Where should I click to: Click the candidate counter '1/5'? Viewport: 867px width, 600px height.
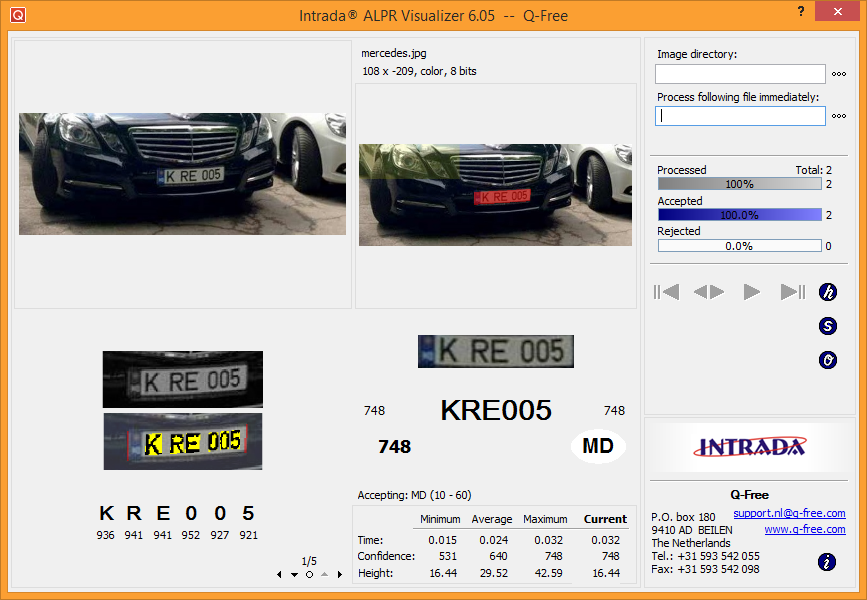tap(309, 561)
